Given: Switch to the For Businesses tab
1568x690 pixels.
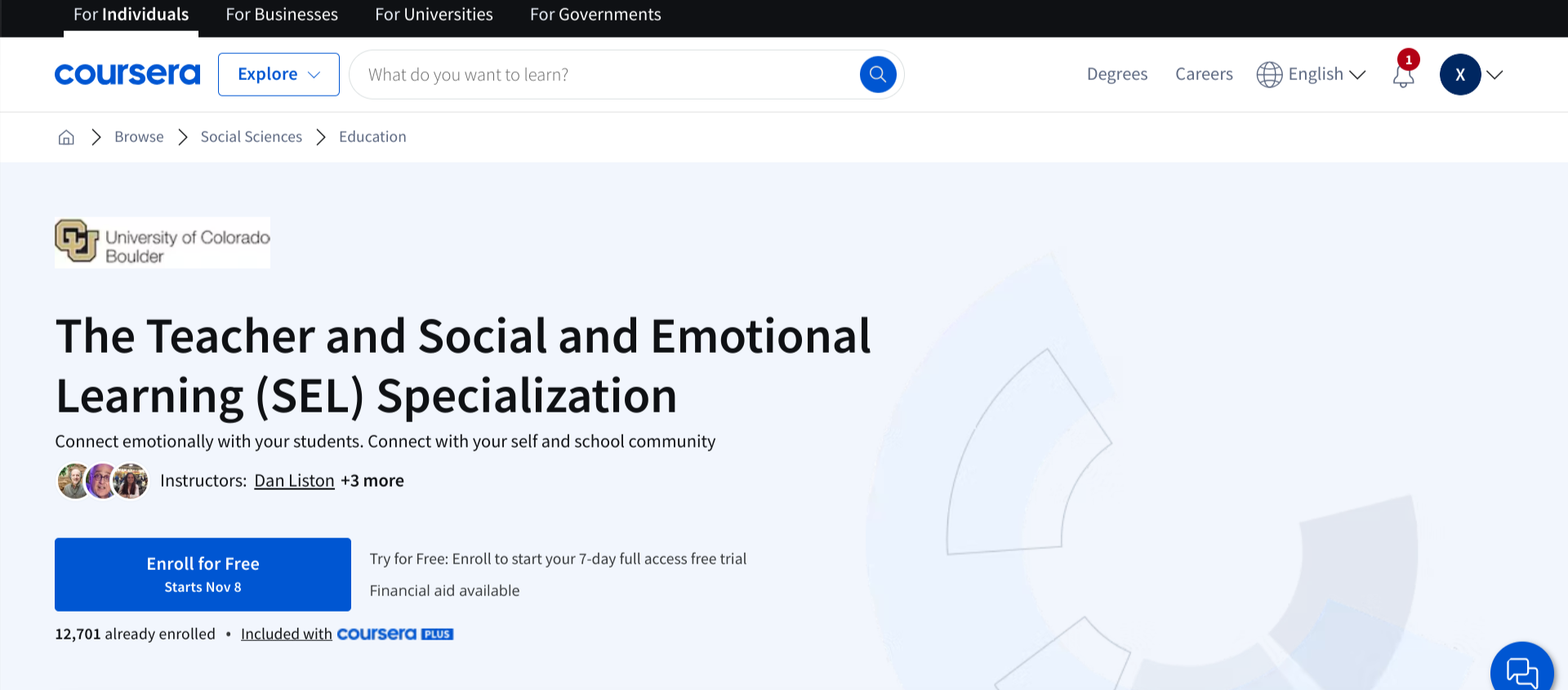Looking at the screenshot, I should tap(282, 15).
